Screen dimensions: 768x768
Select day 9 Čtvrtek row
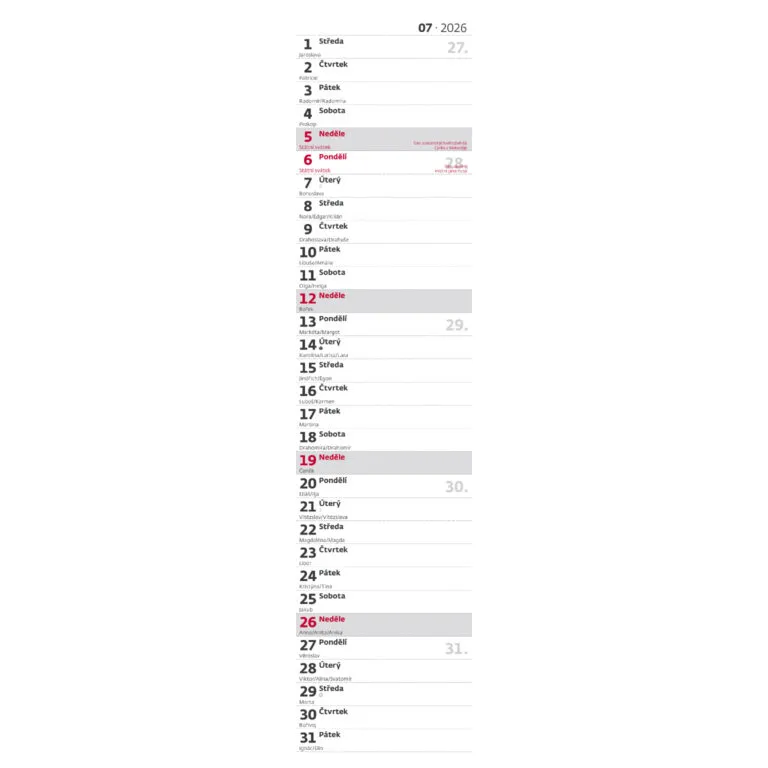click(324, 228)
